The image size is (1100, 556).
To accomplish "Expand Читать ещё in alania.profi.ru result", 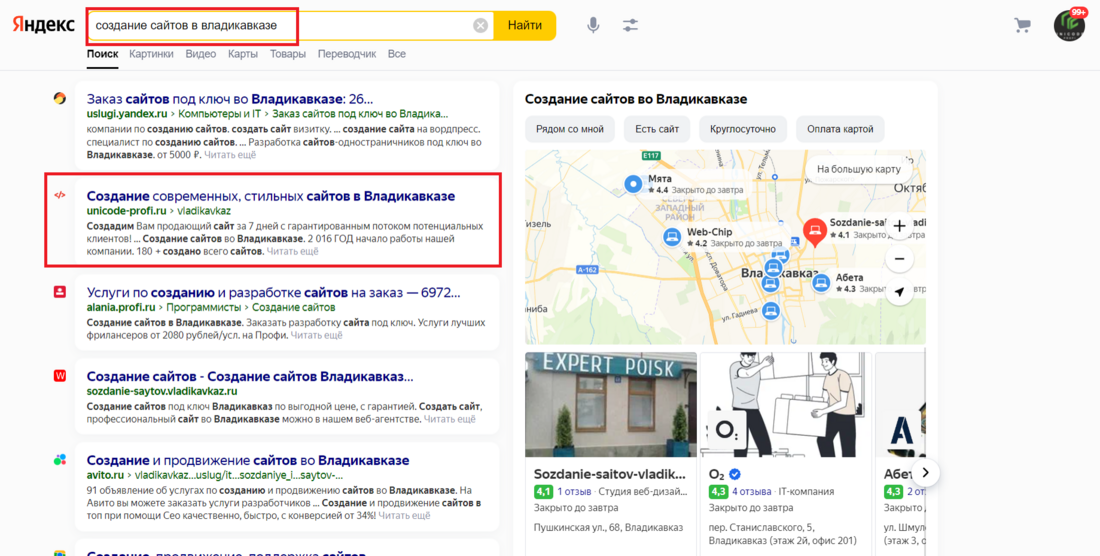I will click(x=316, y=335).
